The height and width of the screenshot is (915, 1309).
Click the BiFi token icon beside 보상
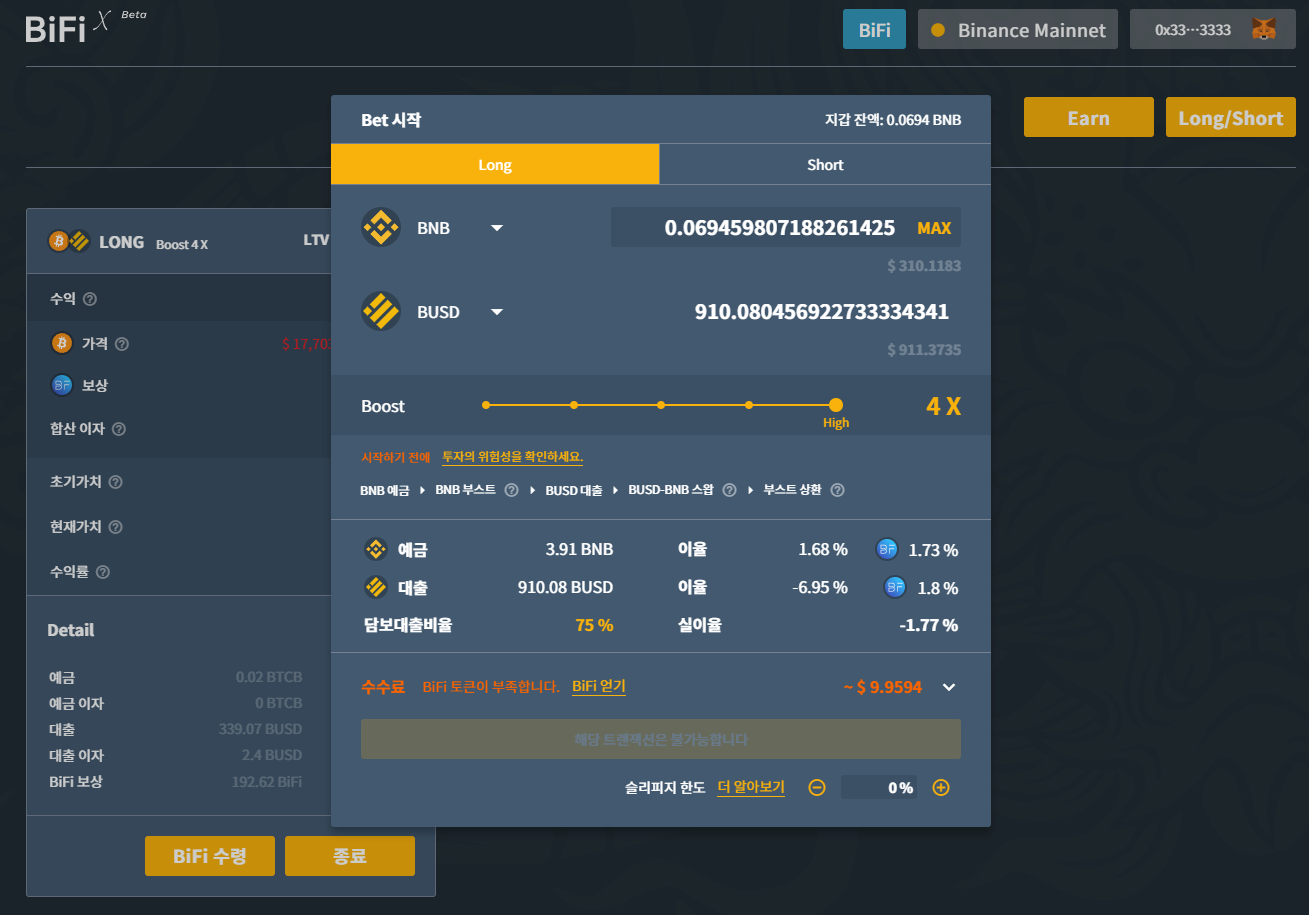click(62, 385)
